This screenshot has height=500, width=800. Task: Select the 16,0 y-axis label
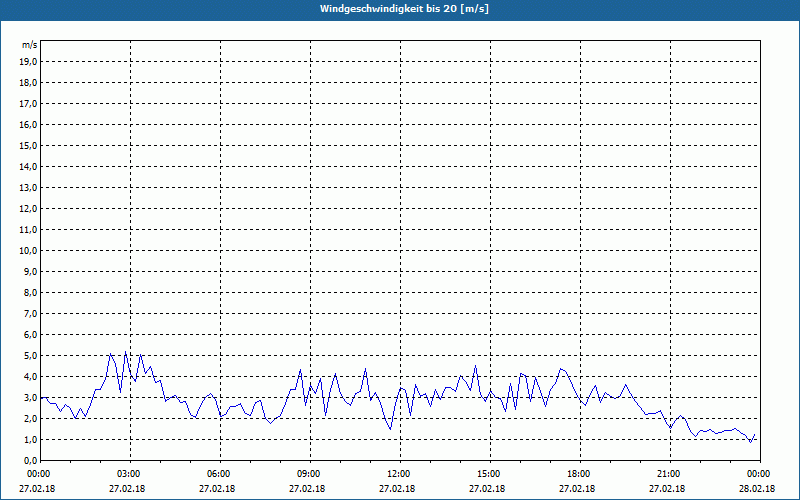[28, 124]
